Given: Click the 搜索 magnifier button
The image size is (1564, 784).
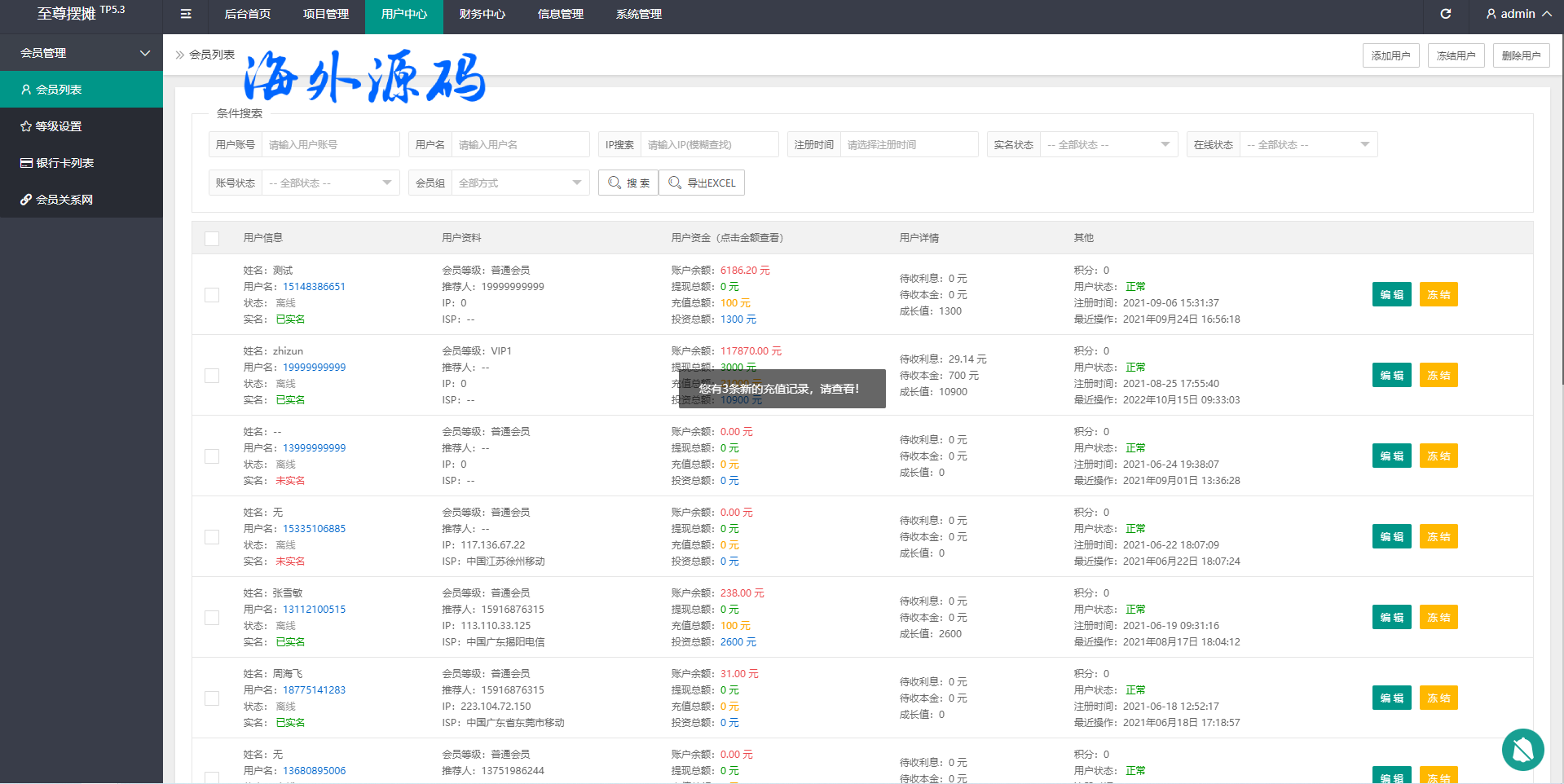Looking at the screenshot, I should [628, 183].
